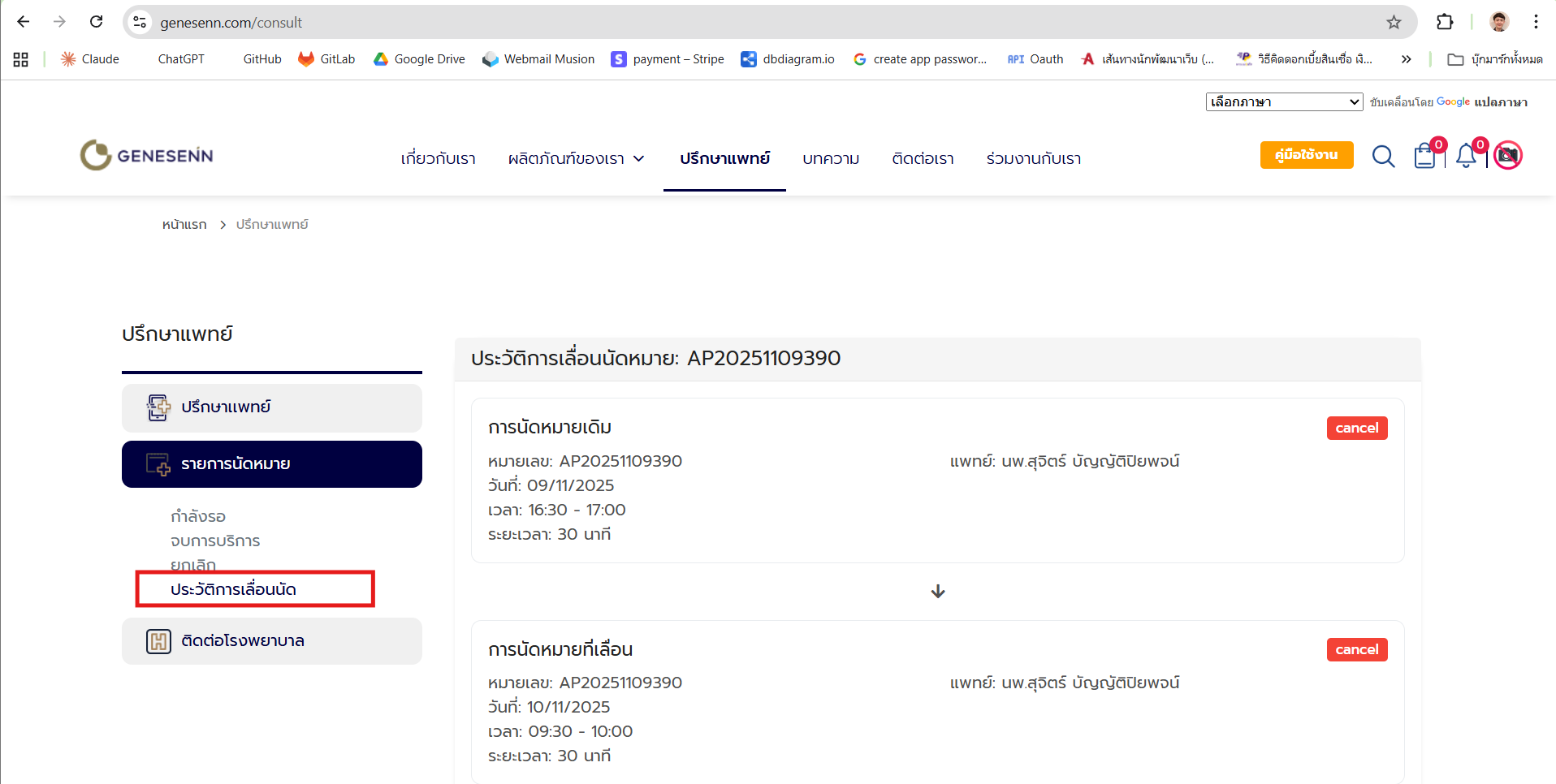This screenshot has height=784, width=1556.
Task: Open the บทความ navigation item
Action: click(830, 158)
